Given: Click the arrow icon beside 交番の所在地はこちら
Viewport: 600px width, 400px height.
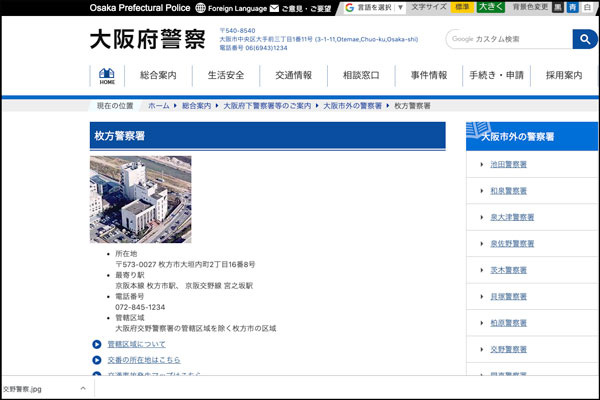Looking at the screenshot, I should 97,360.
